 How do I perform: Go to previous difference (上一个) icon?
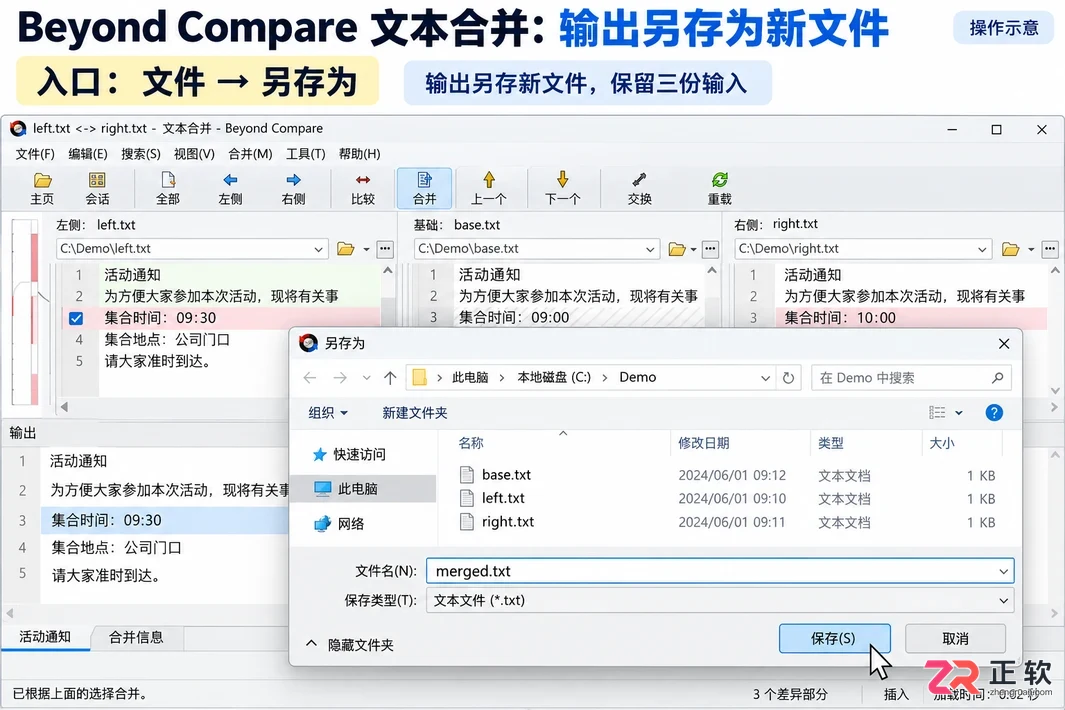489,188
